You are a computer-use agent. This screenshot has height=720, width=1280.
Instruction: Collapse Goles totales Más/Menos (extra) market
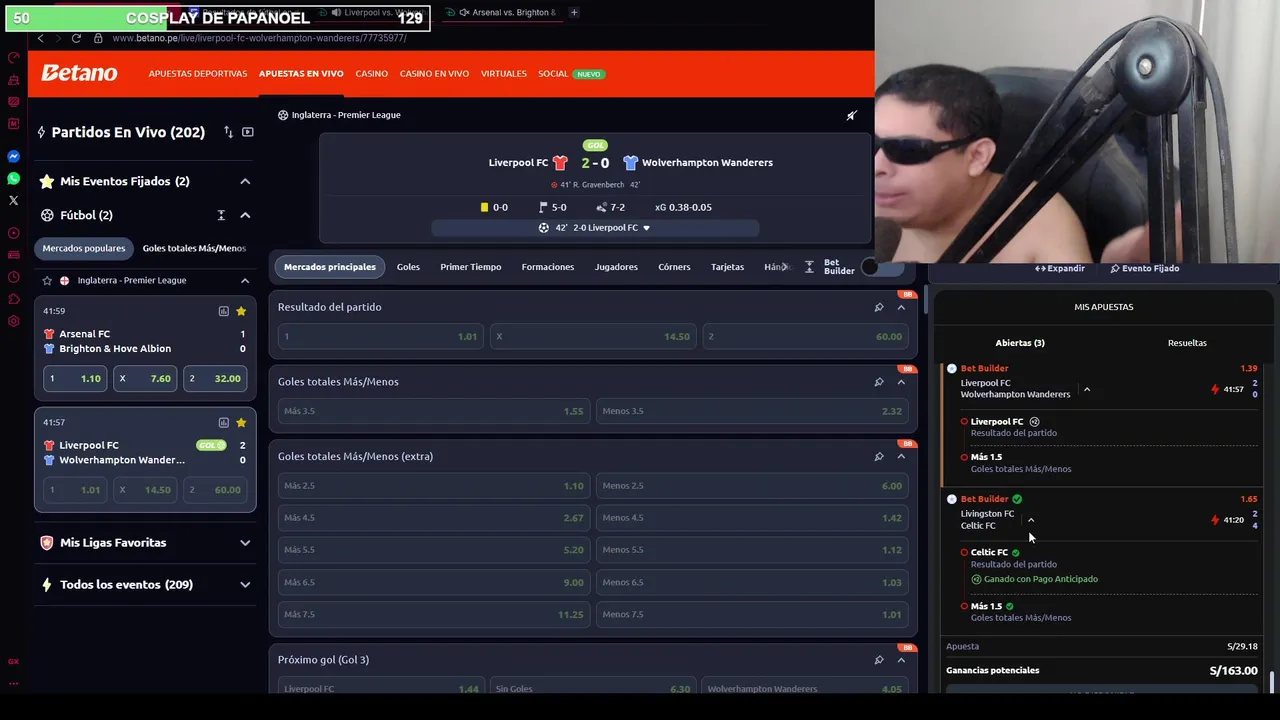[x=901, y=456]
